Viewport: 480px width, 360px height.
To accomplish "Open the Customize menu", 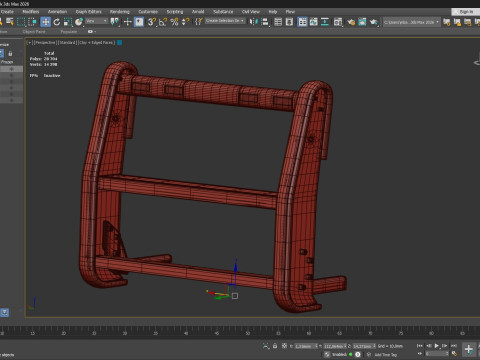I will tap(148, 12).
